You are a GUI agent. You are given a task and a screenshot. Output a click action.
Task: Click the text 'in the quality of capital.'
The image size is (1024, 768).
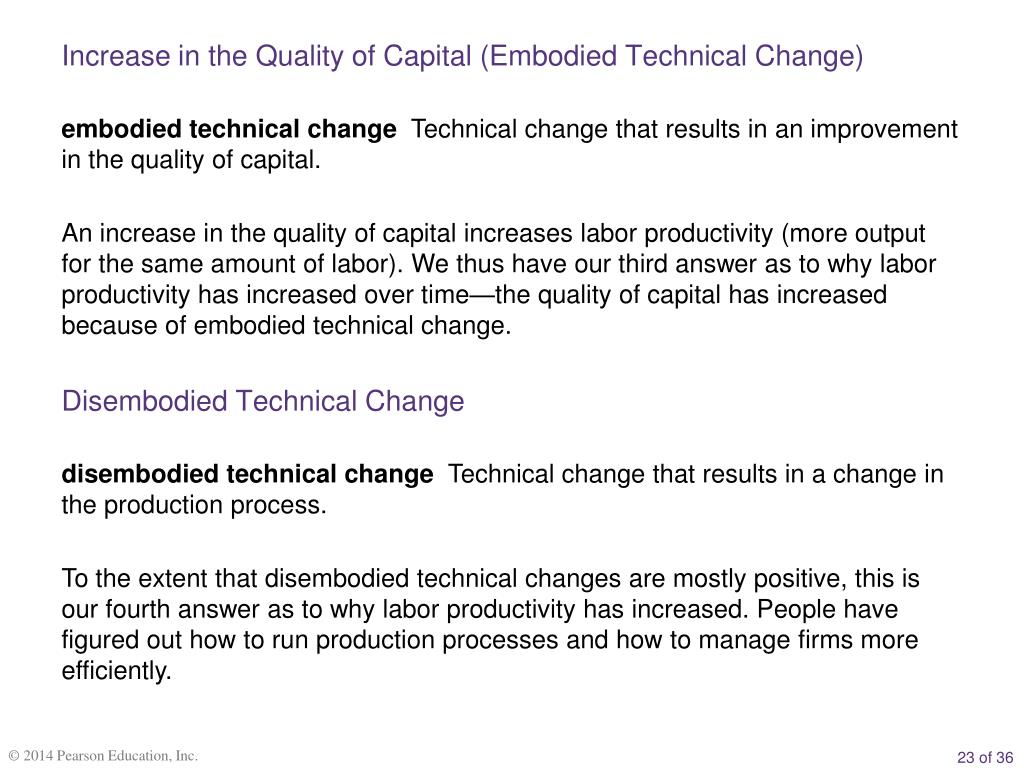point(191,160)
